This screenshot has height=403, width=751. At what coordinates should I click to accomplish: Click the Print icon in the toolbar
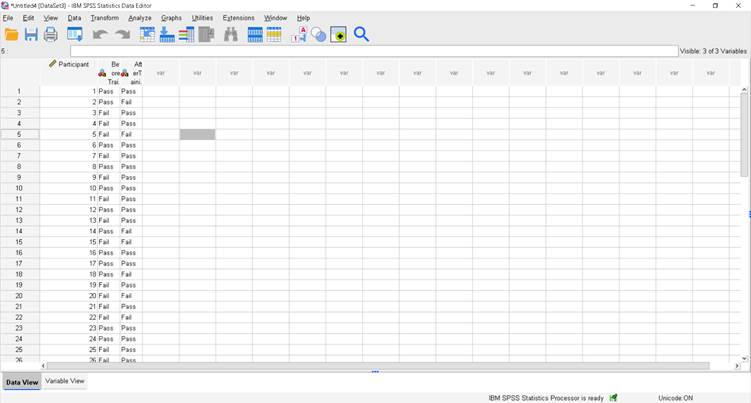point(50,35)
